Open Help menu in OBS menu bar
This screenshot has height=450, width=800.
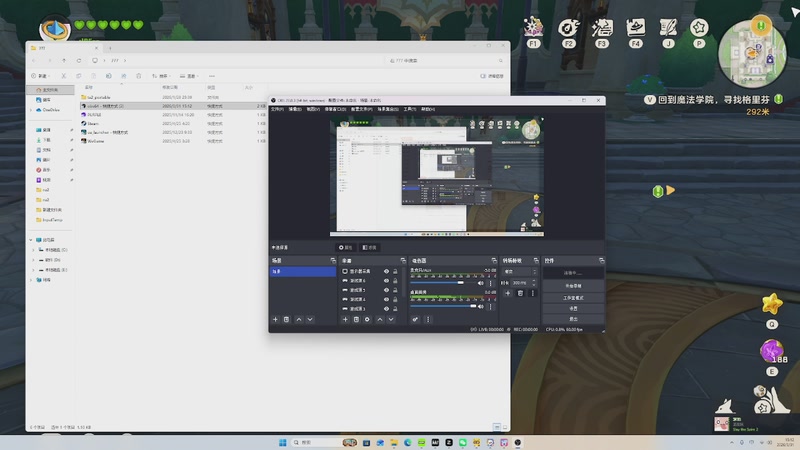pyautogui.click(x=428, y=109)
